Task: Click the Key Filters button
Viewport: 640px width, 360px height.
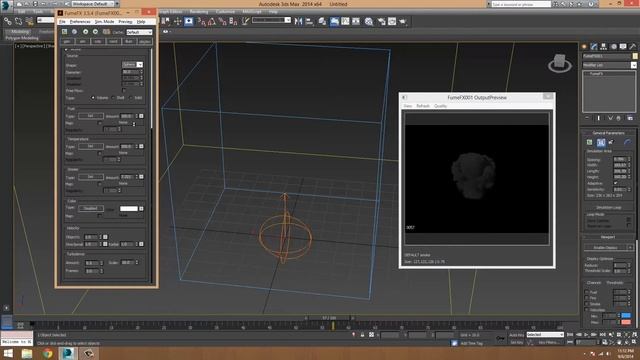Action: tap(548, 342)
